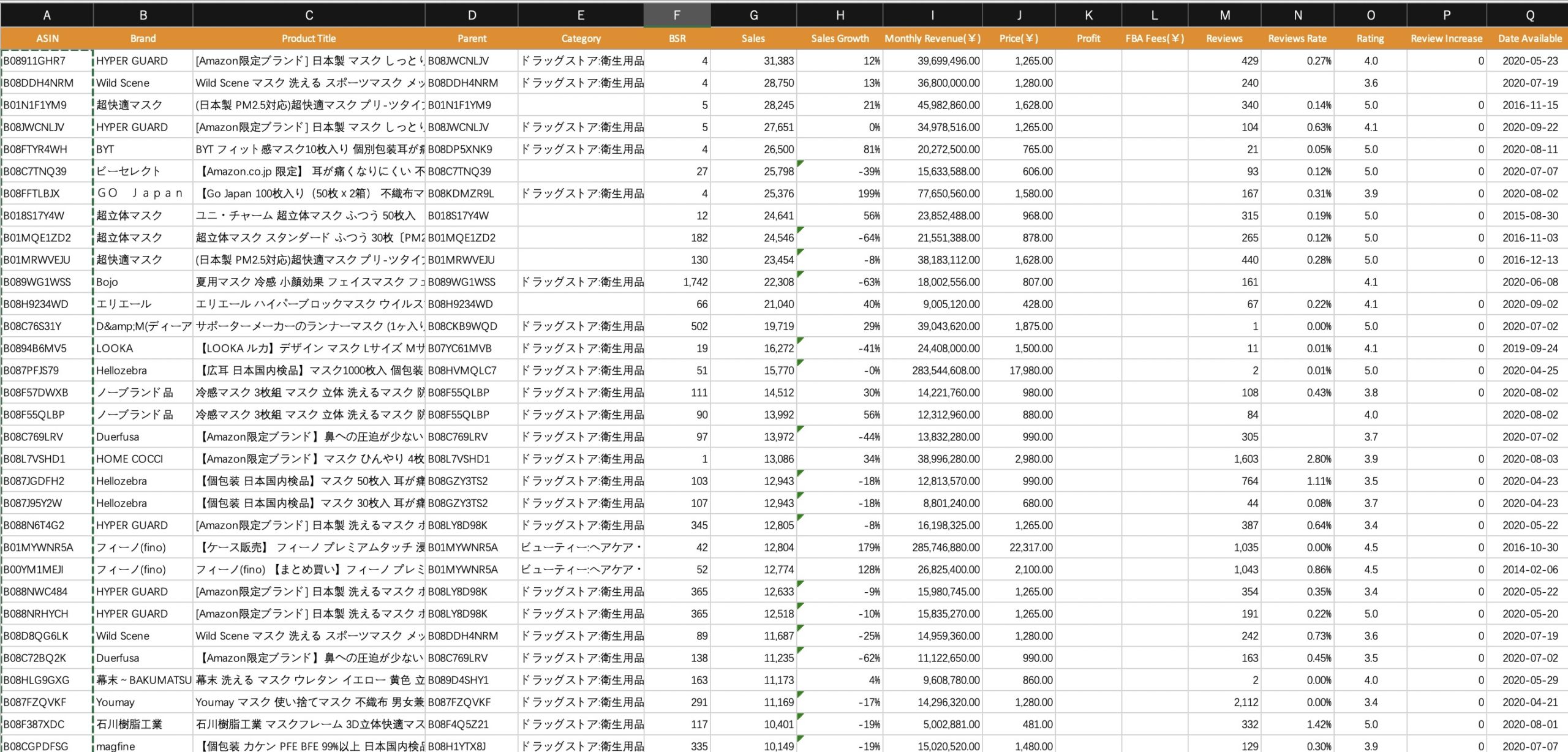Select column A header
The image size is (1568, 752).
coord(47,15)
